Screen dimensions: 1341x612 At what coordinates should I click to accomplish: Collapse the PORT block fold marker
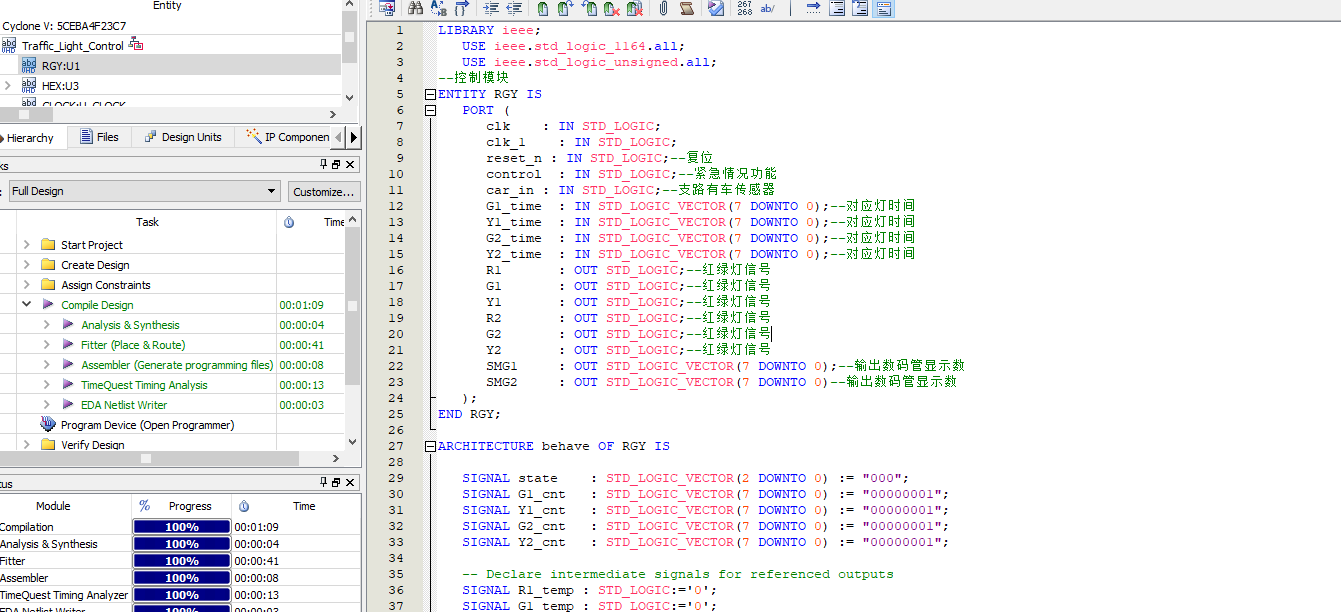[430, 110]
